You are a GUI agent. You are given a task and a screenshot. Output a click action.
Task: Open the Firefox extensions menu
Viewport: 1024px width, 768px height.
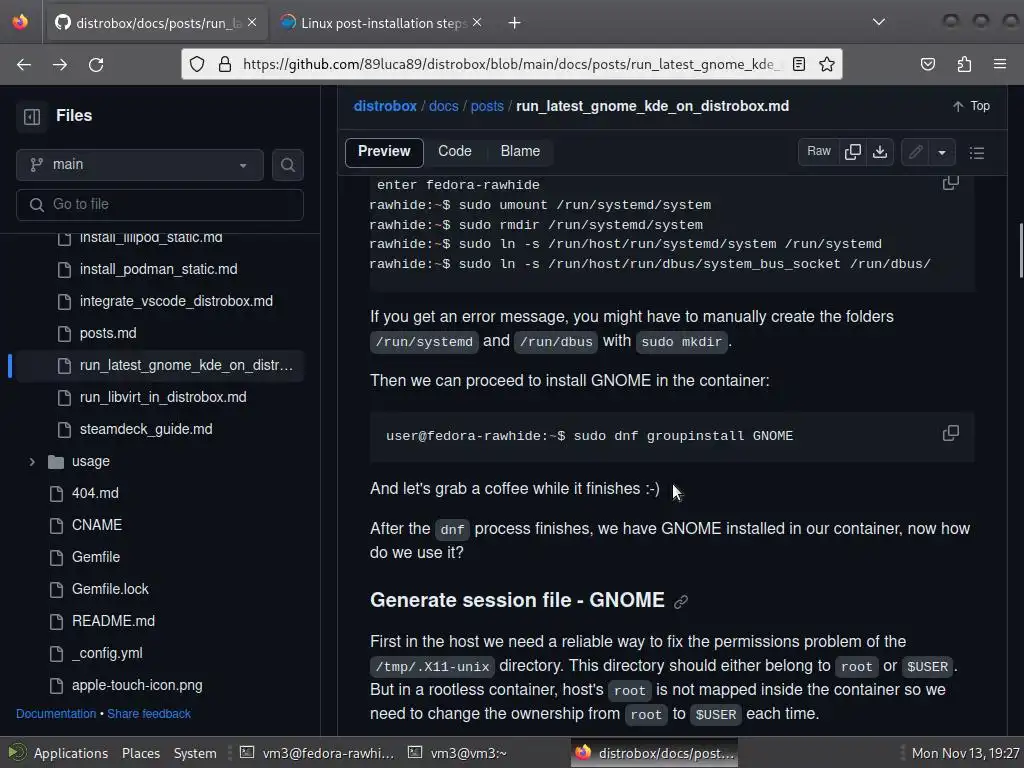964,64
